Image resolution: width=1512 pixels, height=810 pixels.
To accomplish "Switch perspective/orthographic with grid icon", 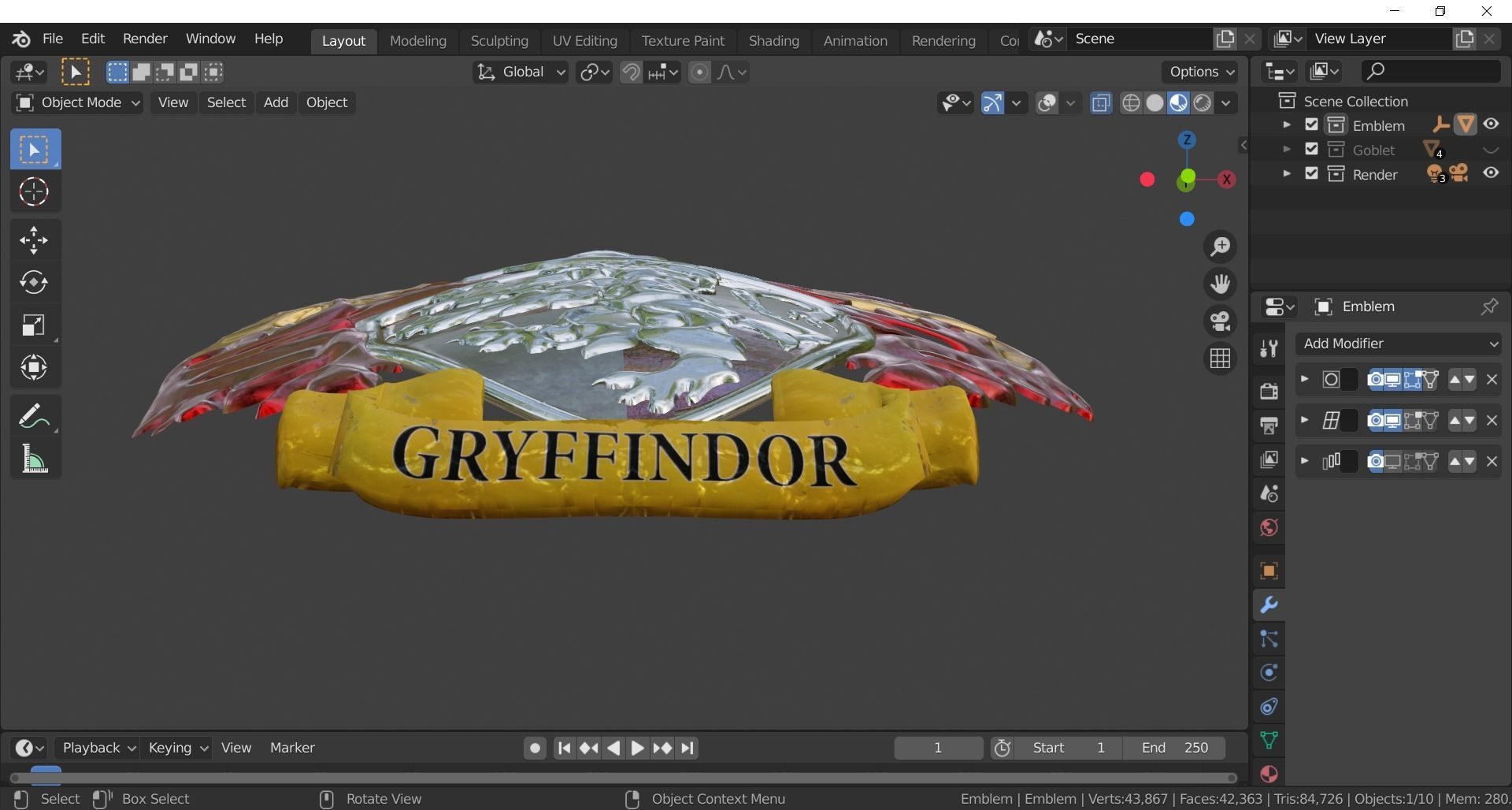I will tap(1220, 359).
